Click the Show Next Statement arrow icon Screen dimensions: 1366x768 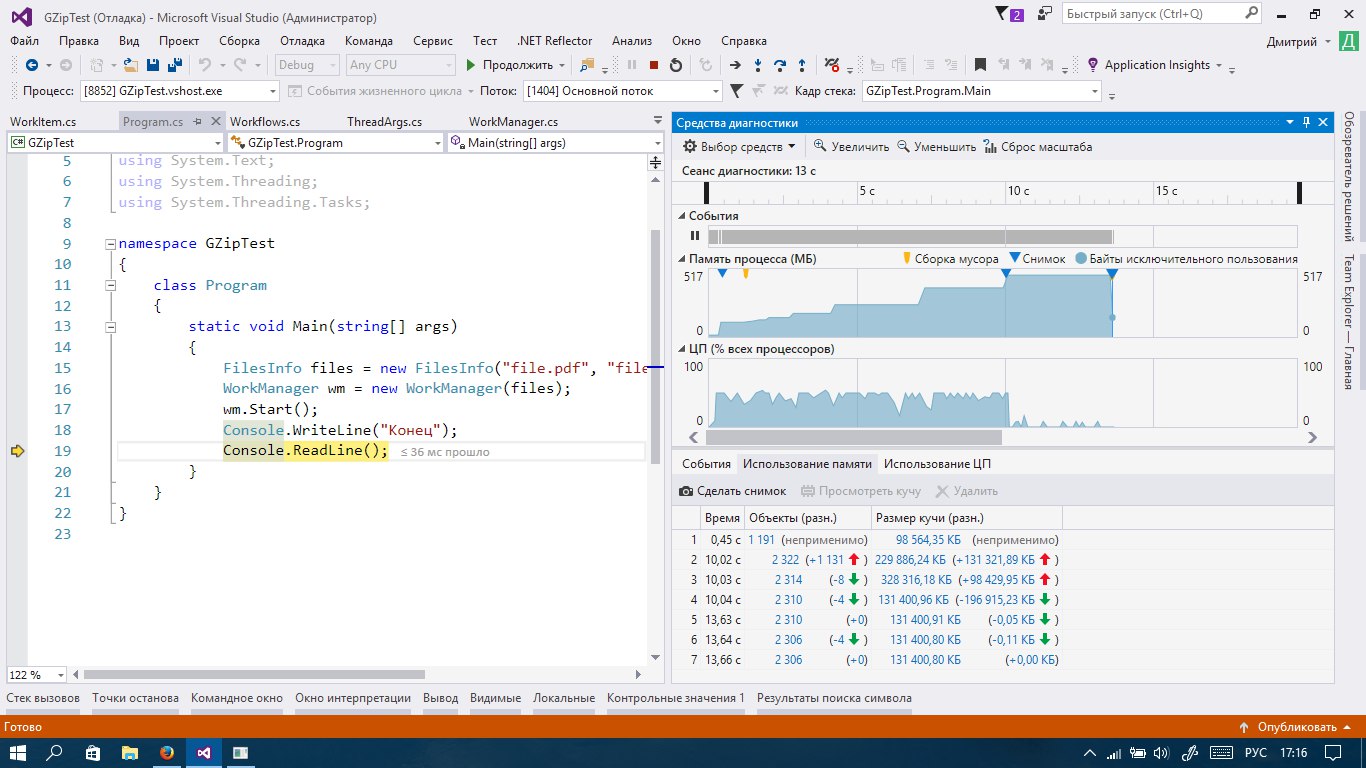point(735,65)
